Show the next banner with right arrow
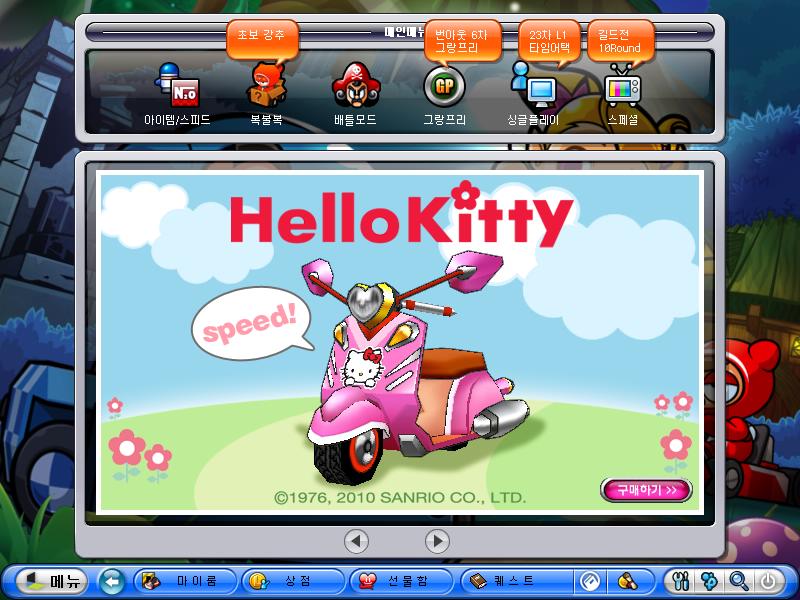 [x=437, y=541]
